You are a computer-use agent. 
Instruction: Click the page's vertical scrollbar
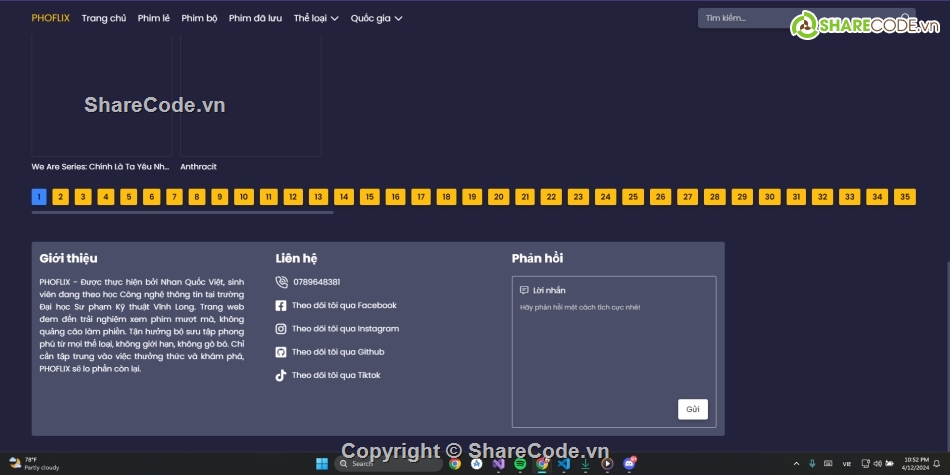click(947, 354)
